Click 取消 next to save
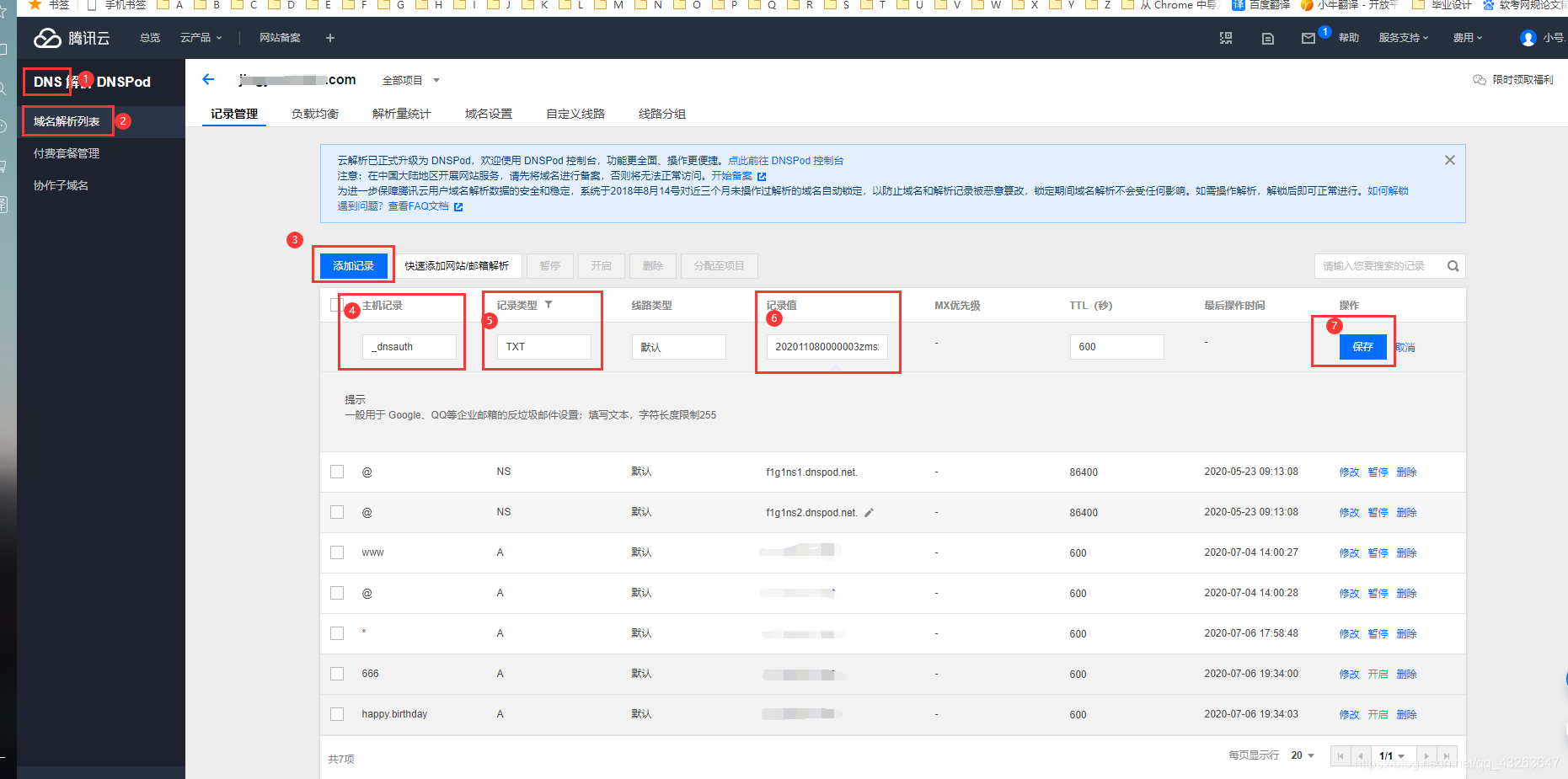This screenshot has height=779, width=1568. coord(1405,347)
